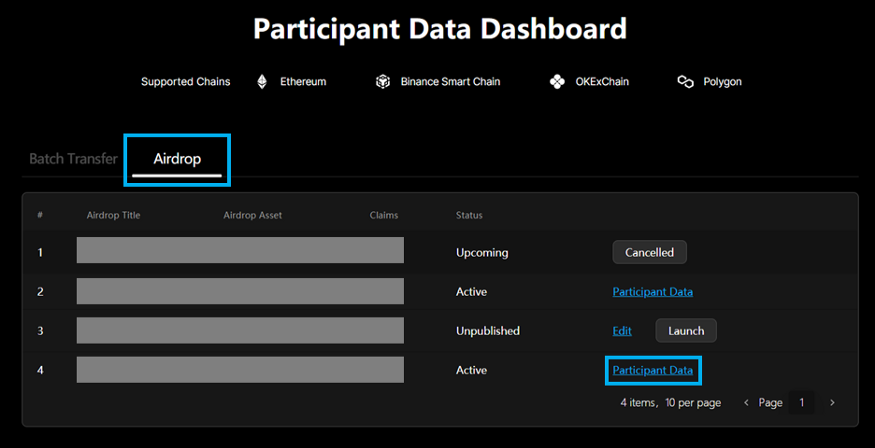Click the Airdrop Asset column header
This screenshot has width=875, height=448.
252,215
